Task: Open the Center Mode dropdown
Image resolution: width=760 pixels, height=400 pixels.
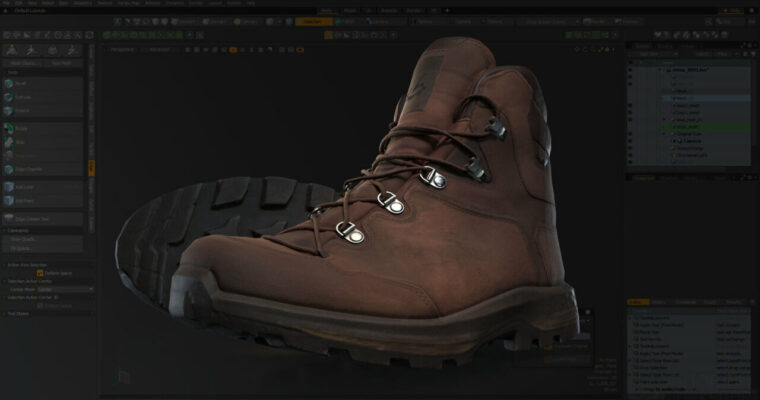Action: click(65, 289)
